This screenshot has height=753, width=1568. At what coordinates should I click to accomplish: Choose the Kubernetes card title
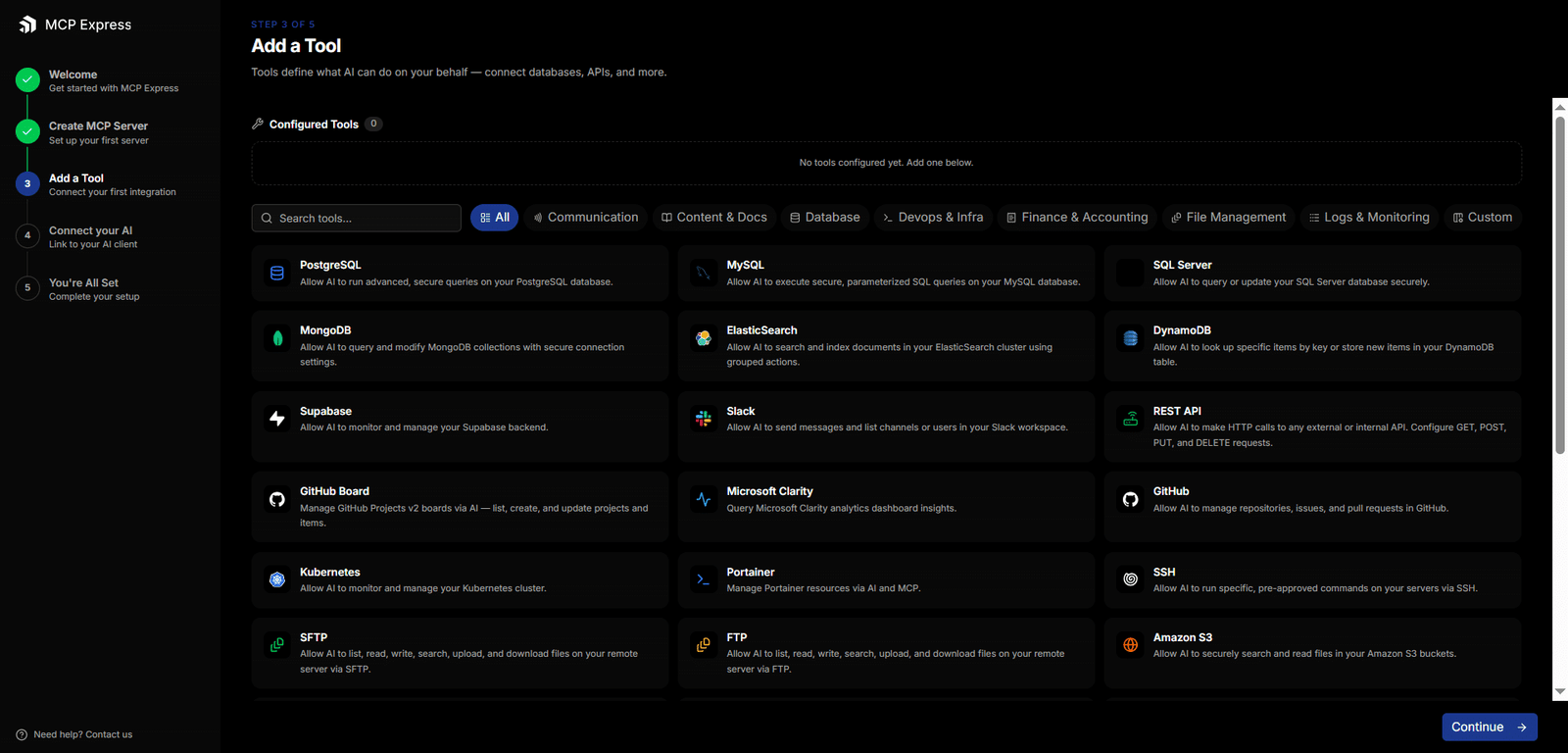click(330, 572)
